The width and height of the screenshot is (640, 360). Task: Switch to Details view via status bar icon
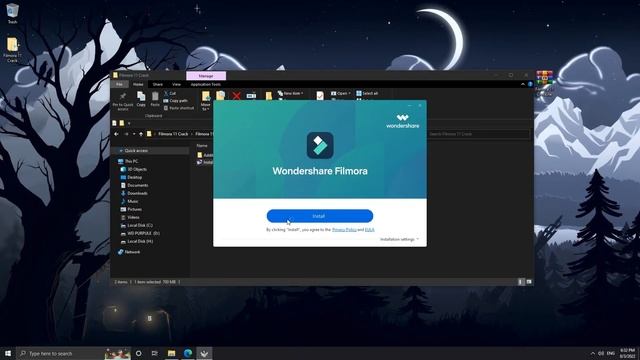(x=521, y=282)
